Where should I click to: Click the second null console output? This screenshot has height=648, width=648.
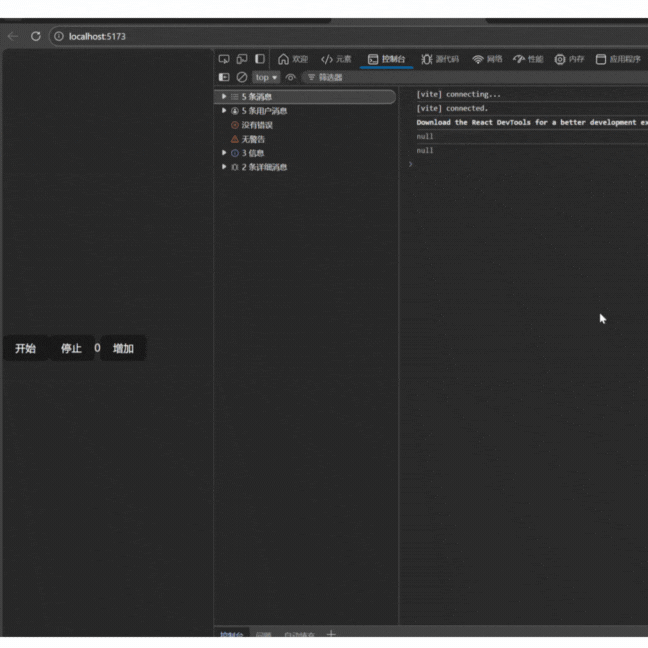pyautogui.click(x=425, y=150)
